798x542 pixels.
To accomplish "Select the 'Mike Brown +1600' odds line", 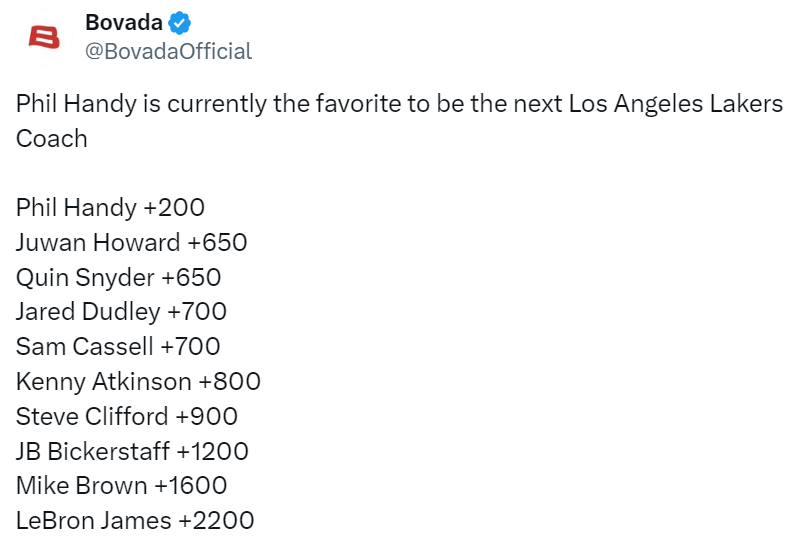I will 121,486.
